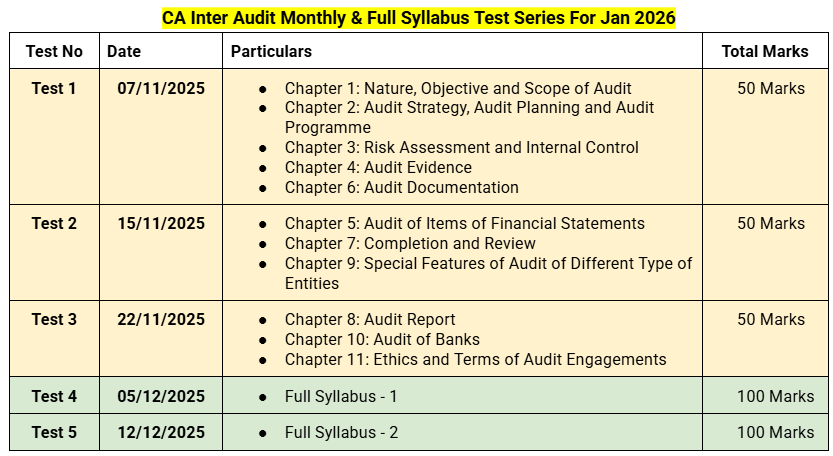This screenshot has width=833, height=456.
Task: Click the "Chapter 10: Audit of Banks" entry
Action: click(384, 339)
